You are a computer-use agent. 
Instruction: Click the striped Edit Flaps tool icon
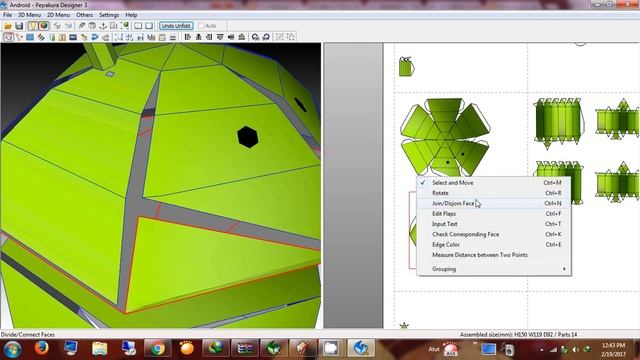41,37
